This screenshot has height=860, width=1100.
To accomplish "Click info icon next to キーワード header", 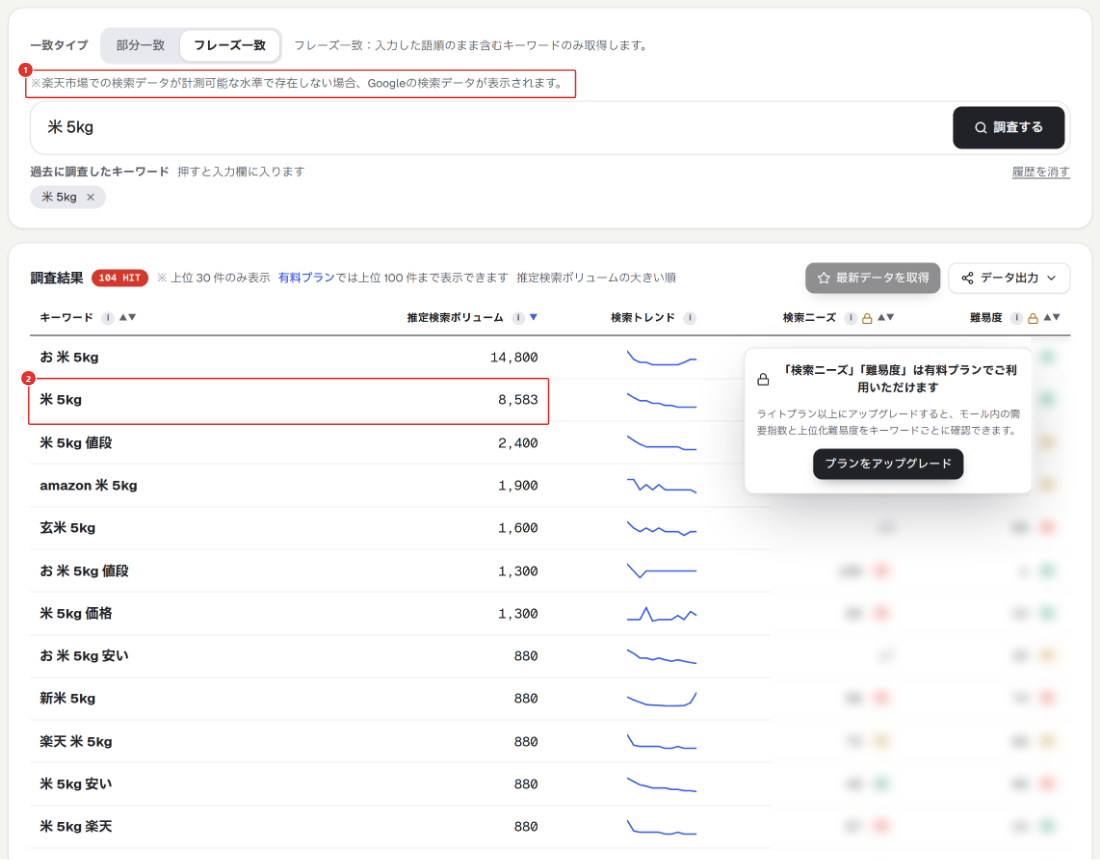I will click(107, 318).
